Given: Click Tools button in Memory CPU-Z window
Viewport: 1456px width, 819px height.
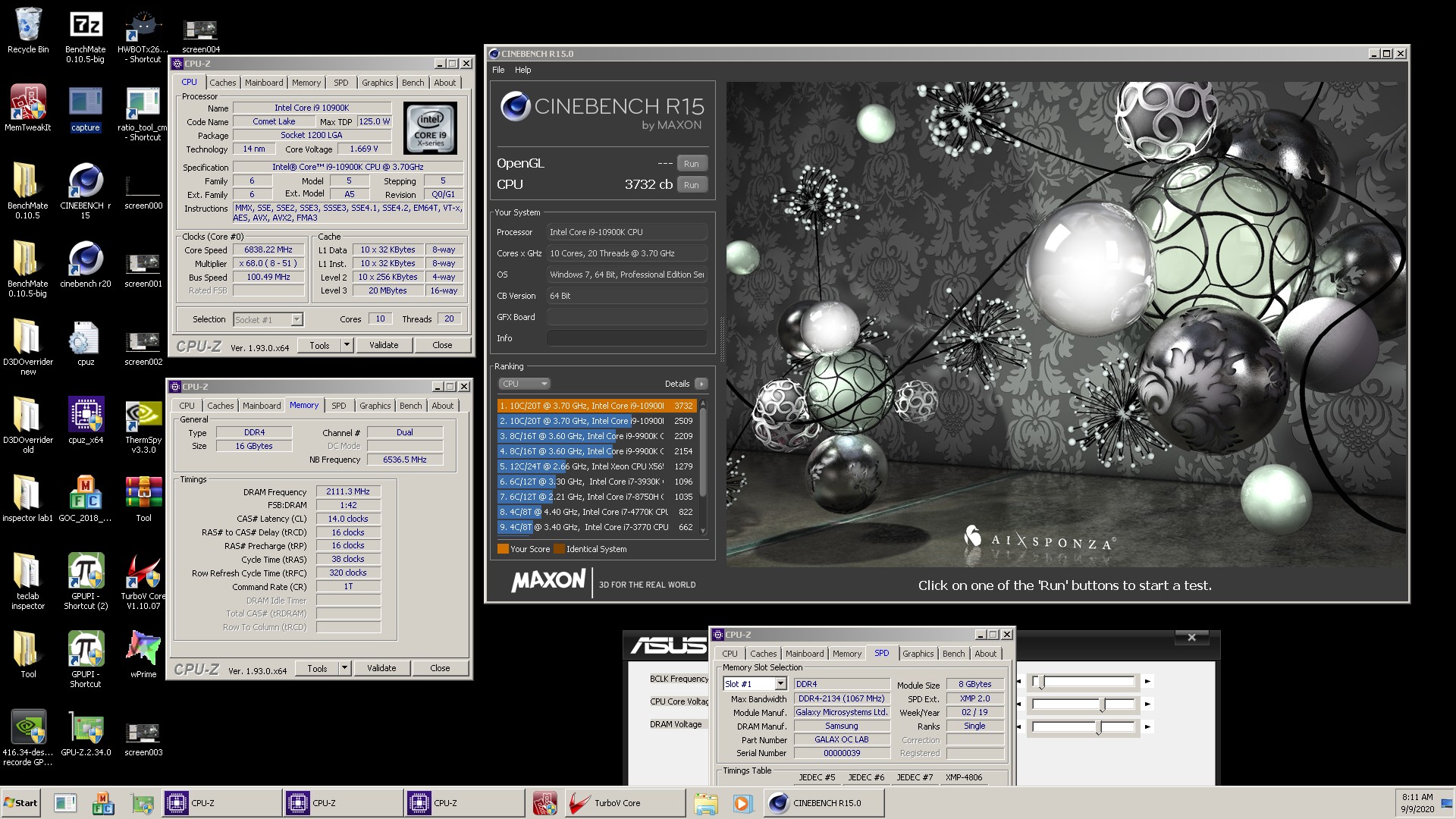Looking at the screenshot, I should 317,668.
